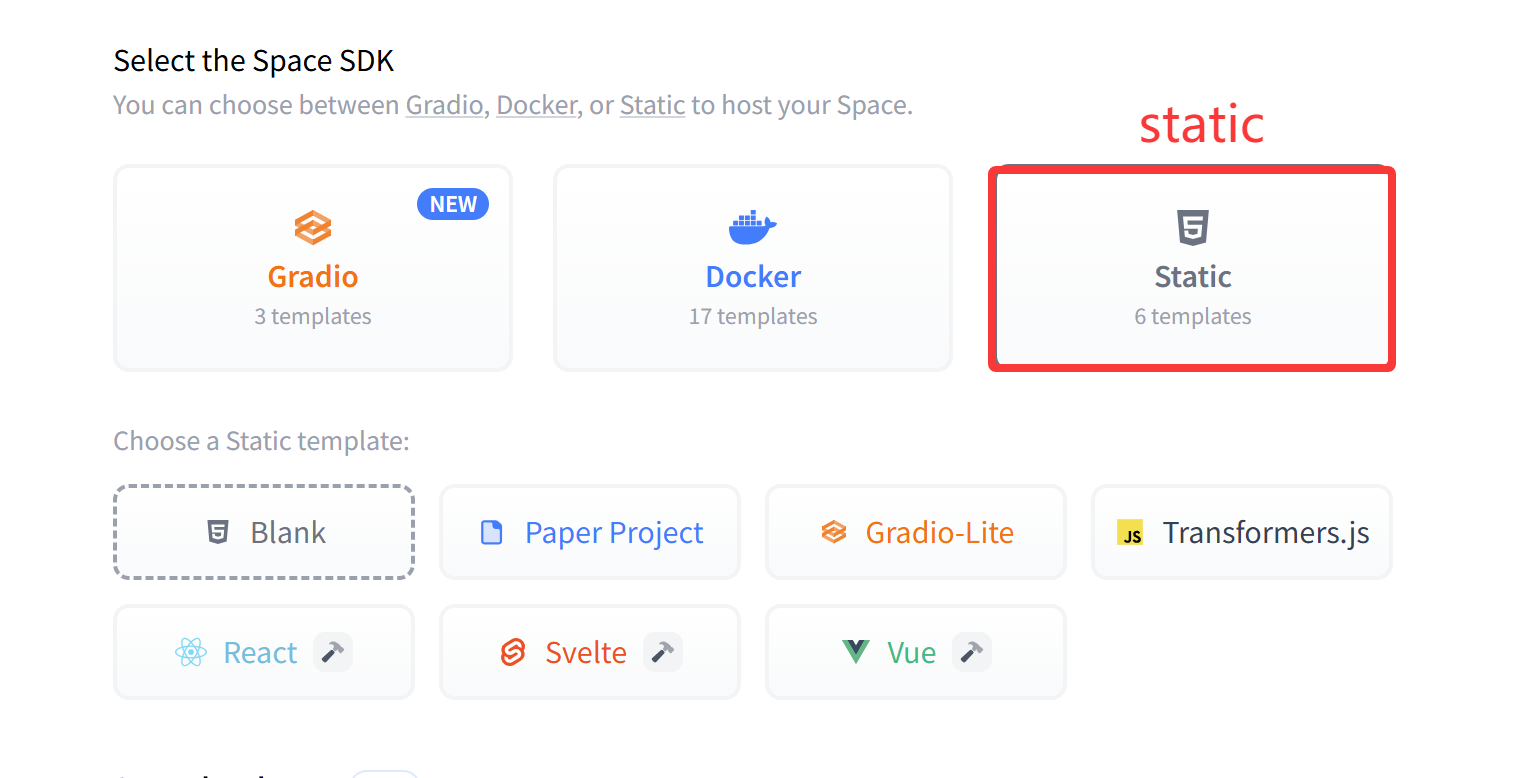
Task: Click the document icon beside Paper Project
Action: tap(492, 533)
